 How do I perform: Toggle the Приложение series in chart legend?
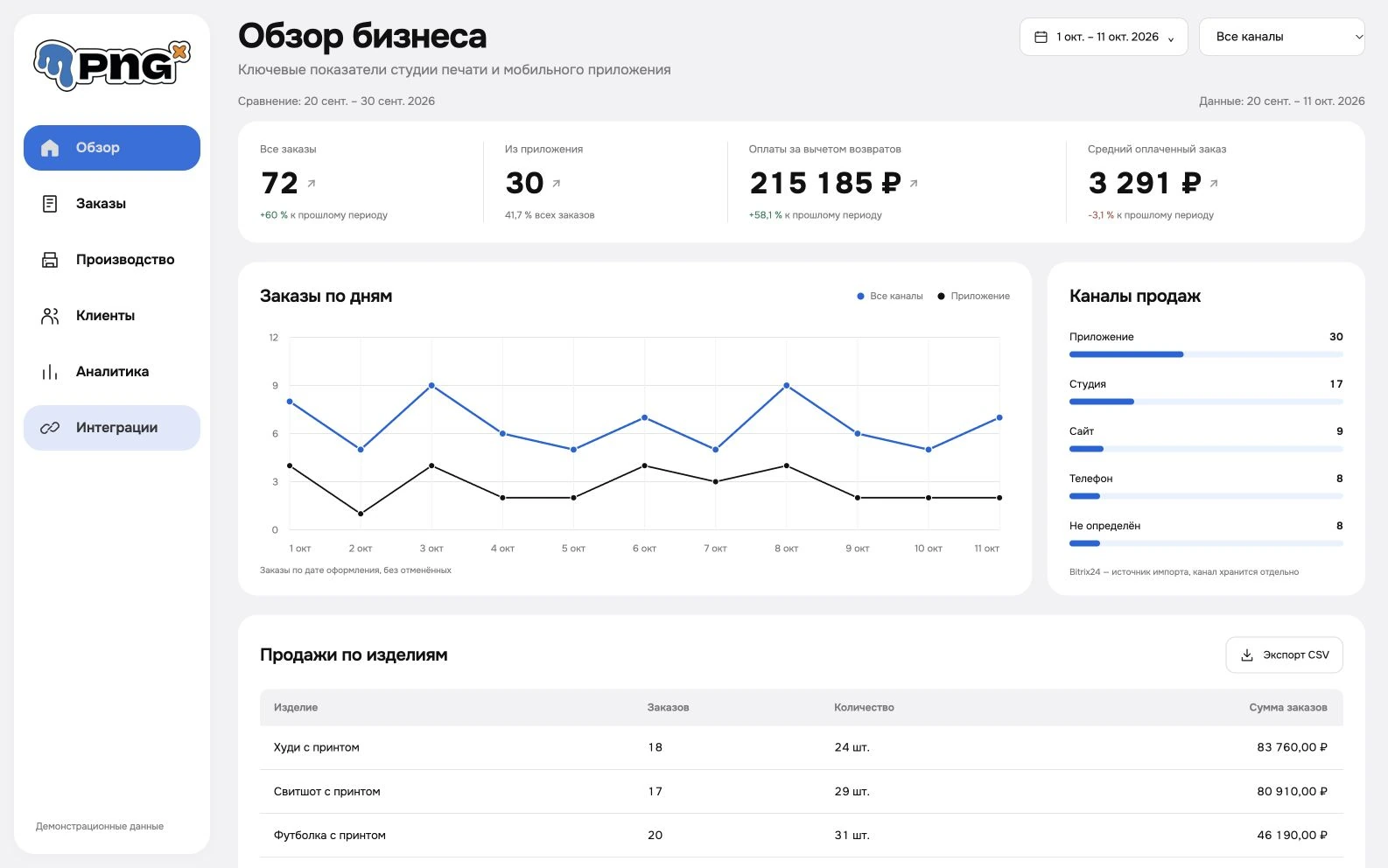tap(973, 297)
